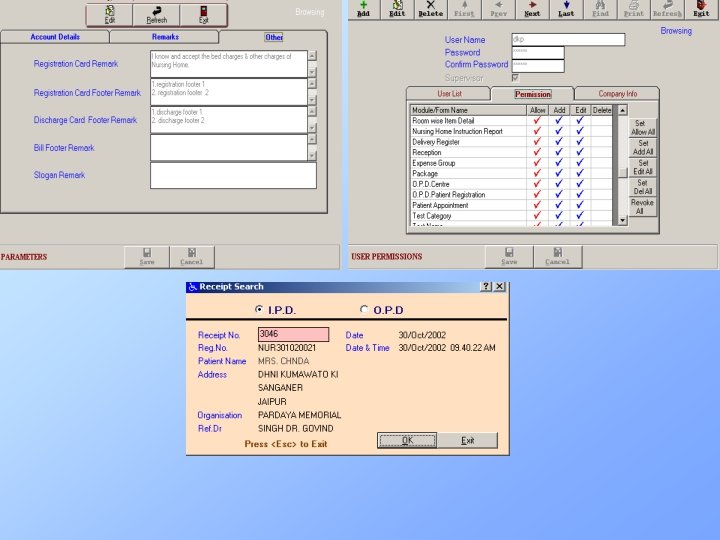Click the Password field

point(538,52)
